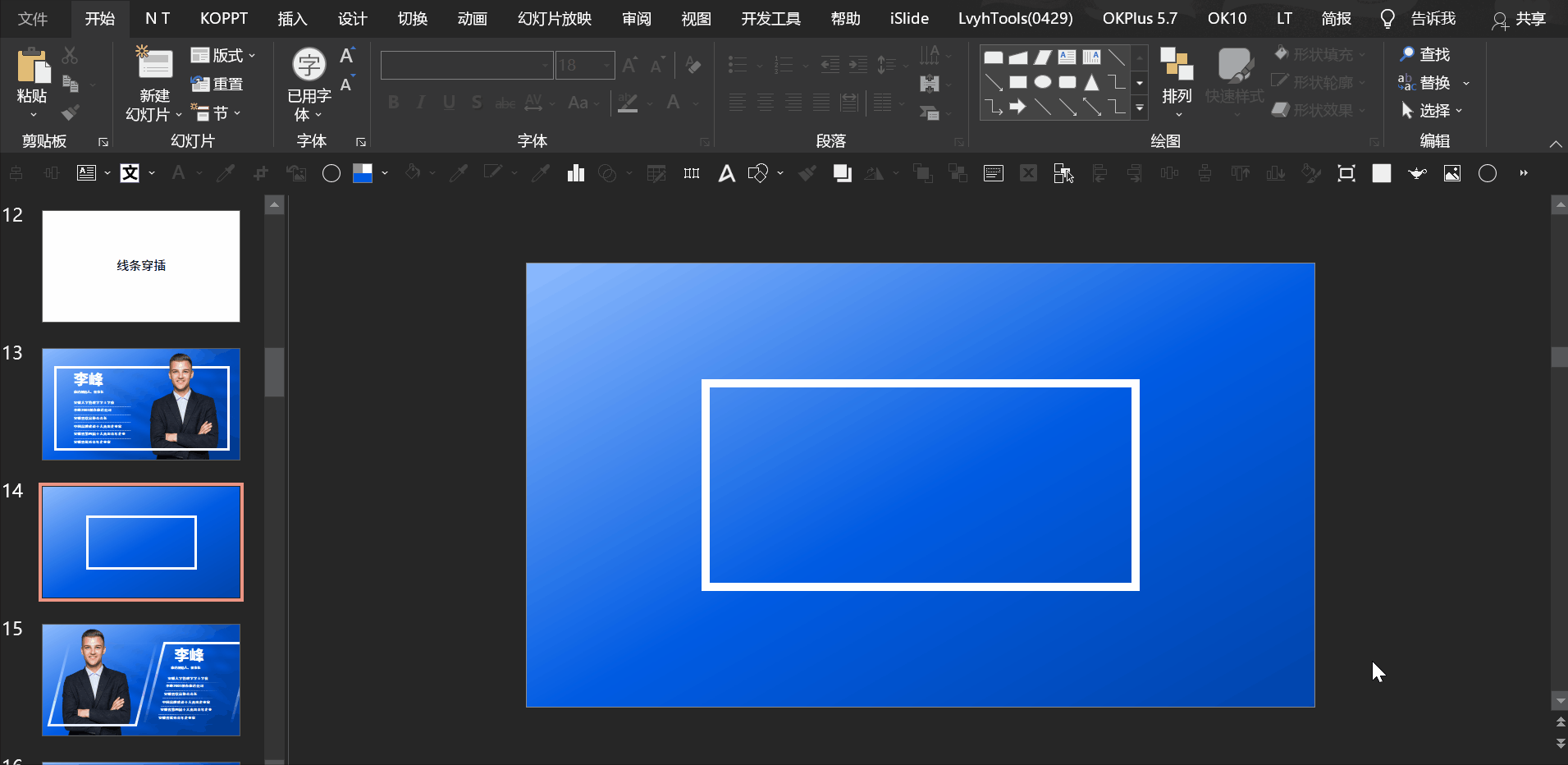
Task: Select the triangle shape in shapes gallery
Action: [1092, 82]
